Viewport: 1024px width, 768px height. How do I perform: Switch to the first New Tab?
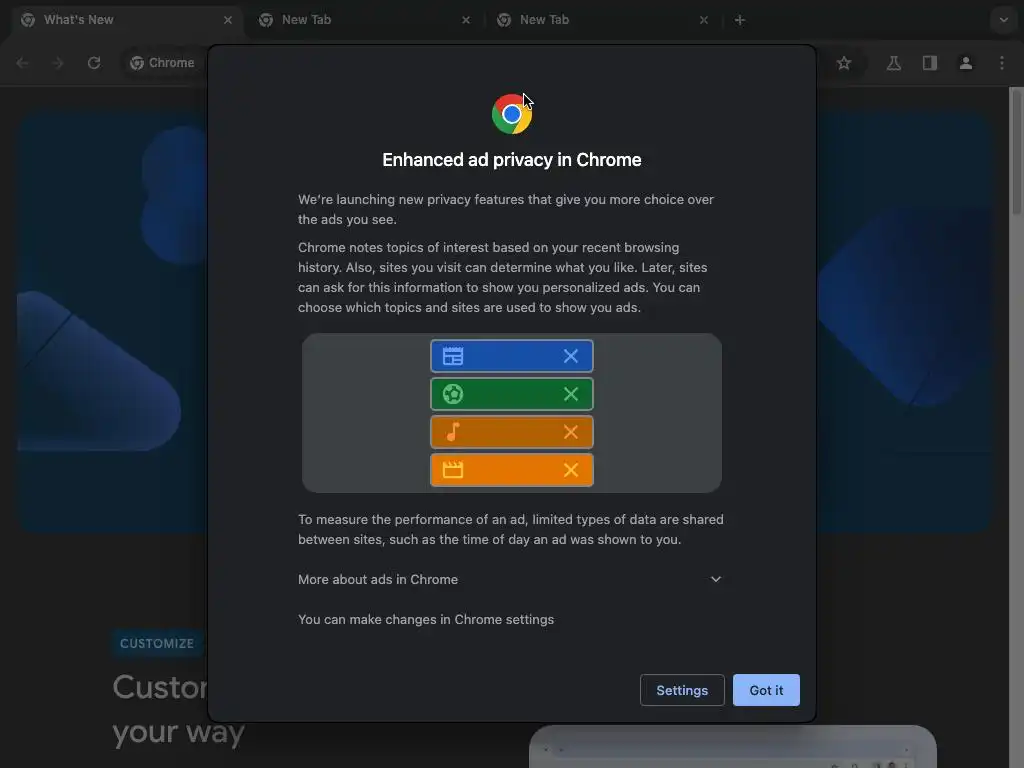(x=363, y=20)
